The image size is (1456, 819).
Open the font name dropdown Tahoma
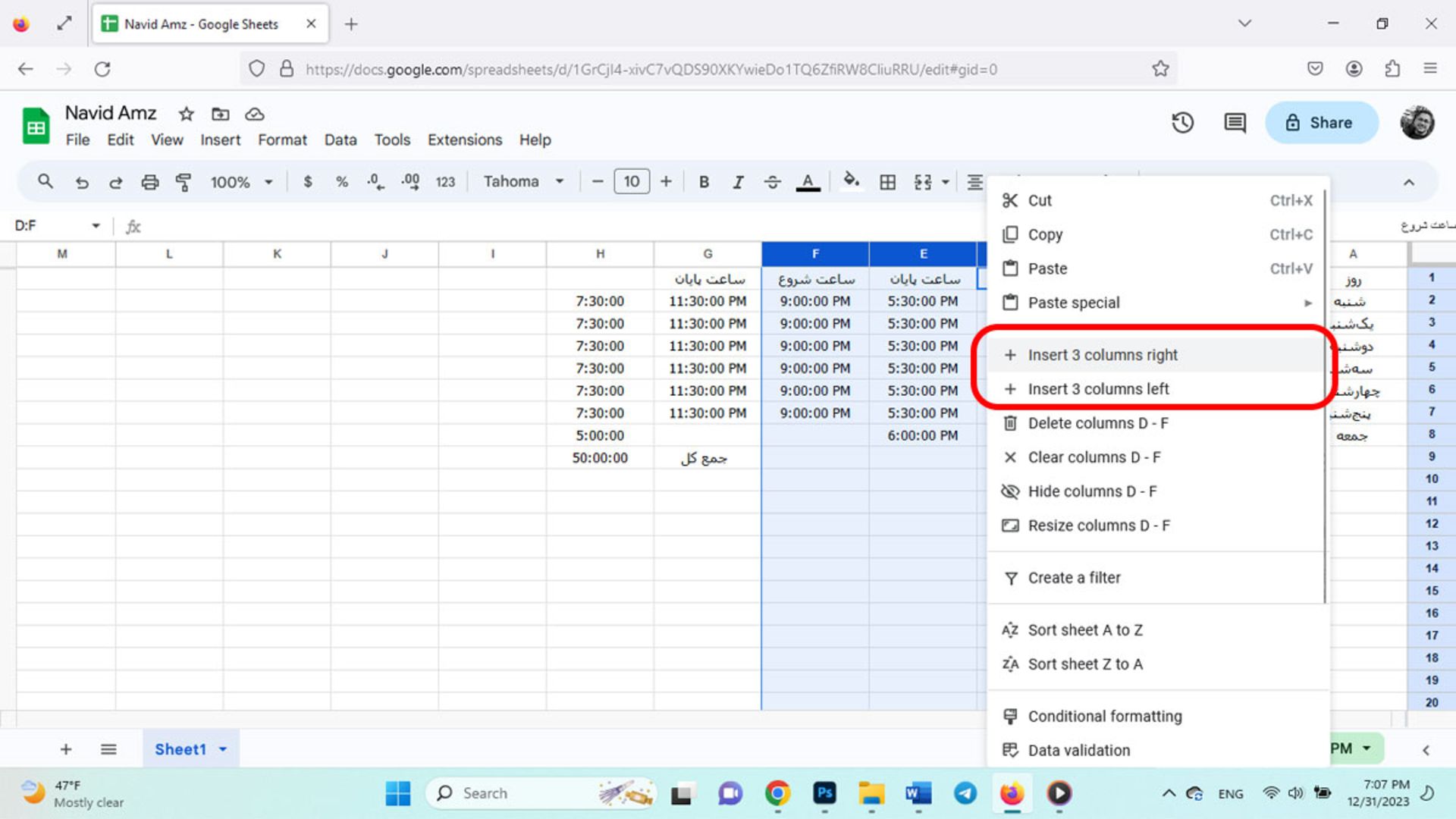click(x=521, y=181)
